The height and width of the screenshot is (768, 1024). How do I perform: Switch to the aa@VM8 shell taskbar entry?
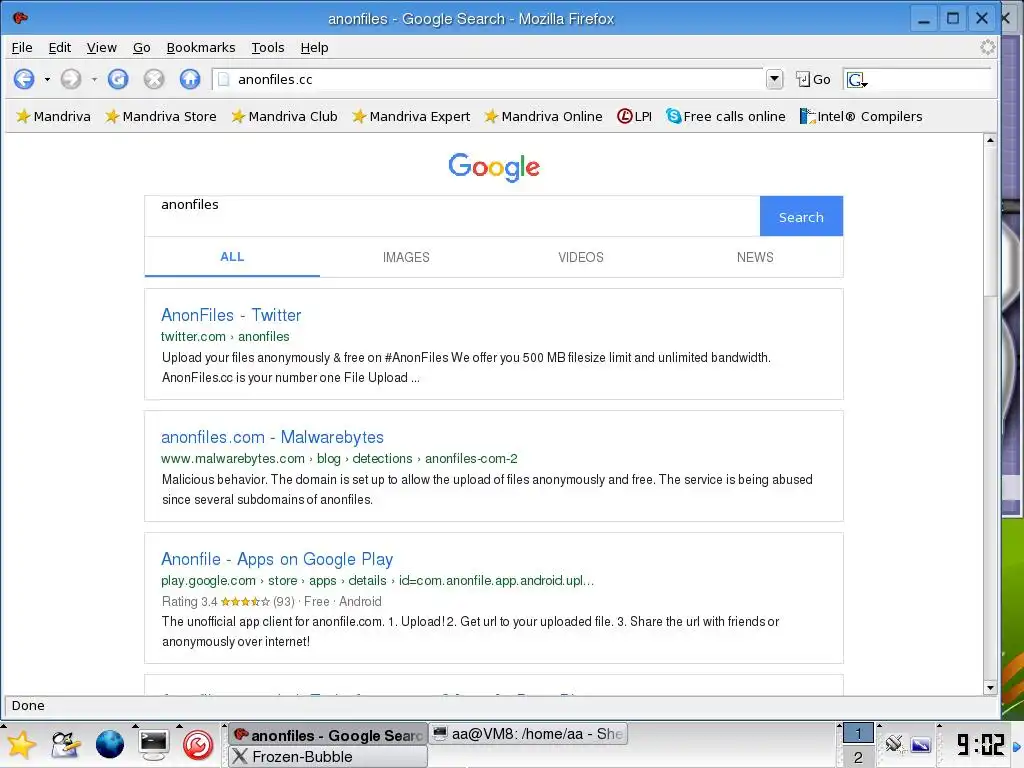(x=528, y=734)
